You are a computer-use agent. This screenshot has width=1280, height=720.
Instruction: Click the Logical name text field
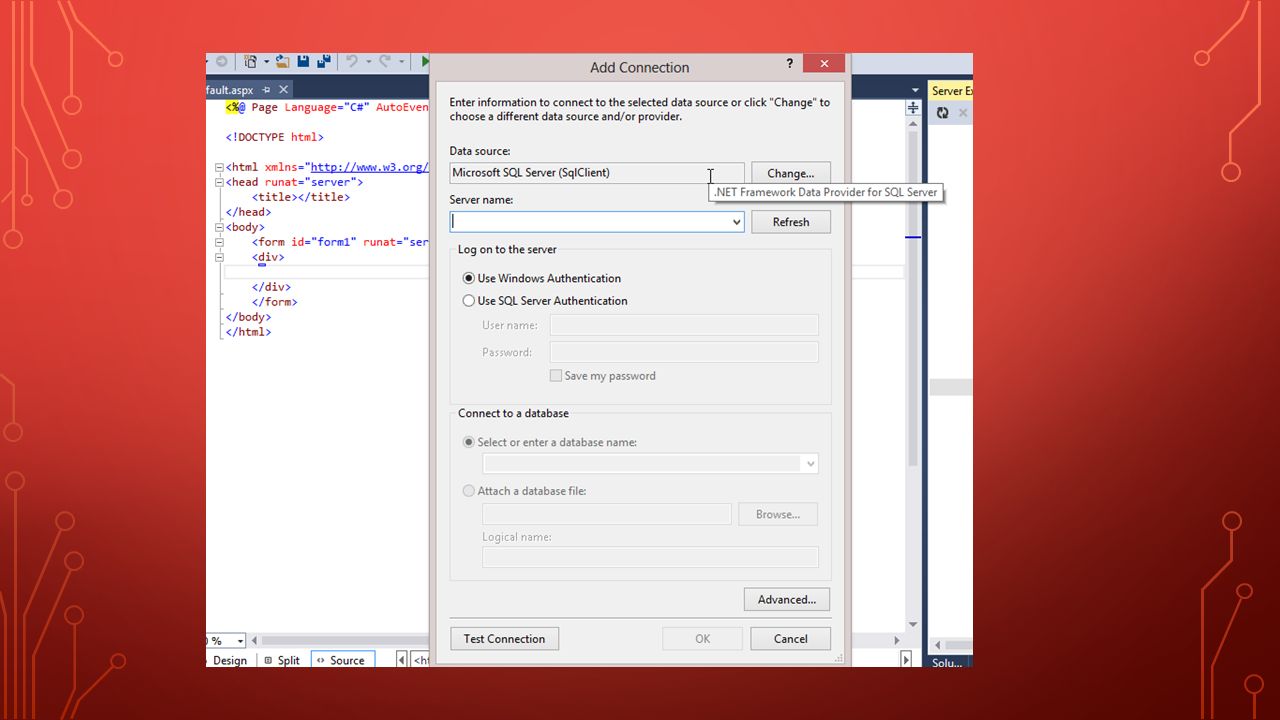pos(650,558)
